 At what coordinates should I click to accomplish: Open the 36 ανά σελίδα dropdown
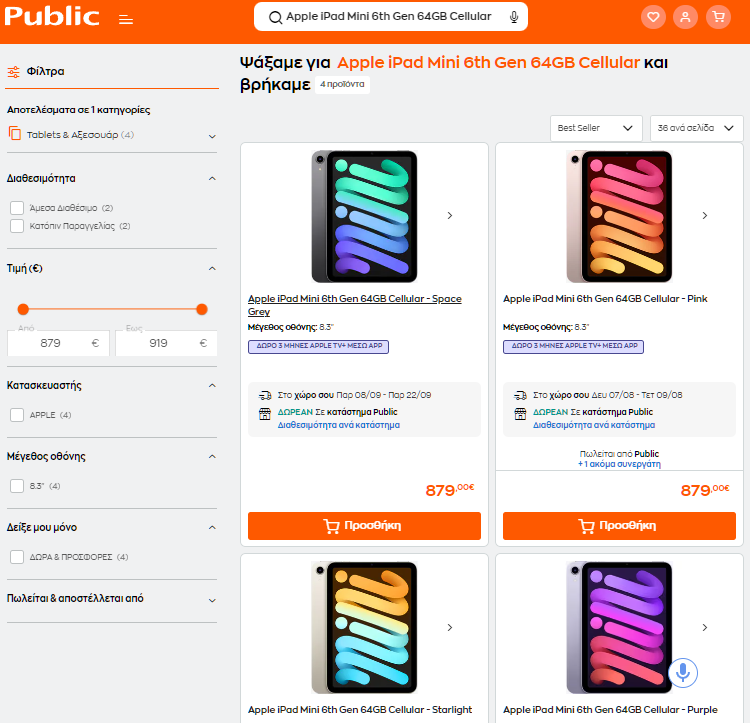tap(696, 128)
